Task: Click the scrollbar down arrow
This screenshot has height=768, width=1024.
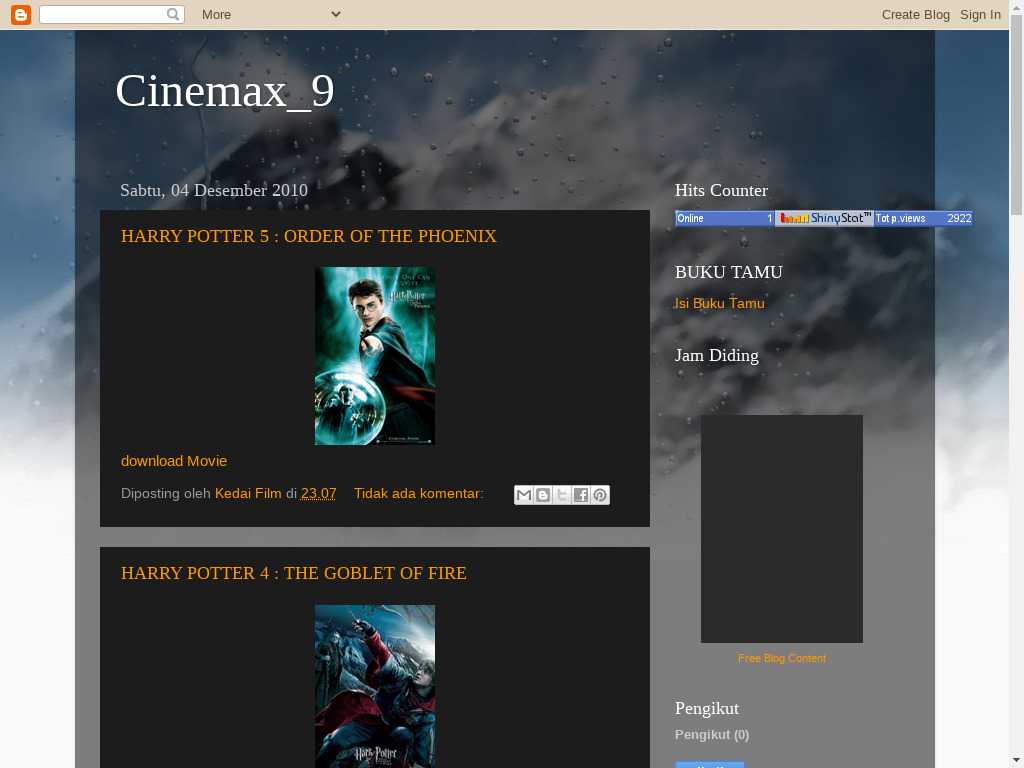Action: (1017, 761)
